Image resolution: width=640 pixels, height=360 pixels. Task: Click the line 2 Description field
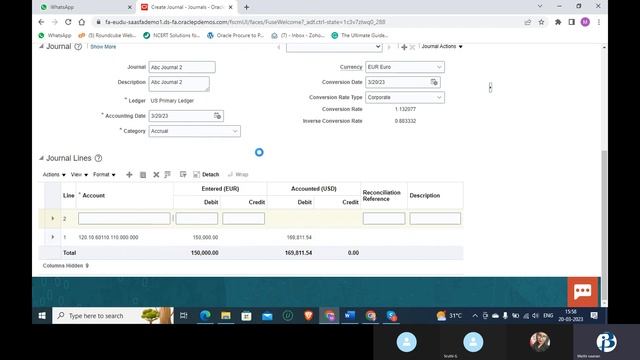[x=435, y=219]
